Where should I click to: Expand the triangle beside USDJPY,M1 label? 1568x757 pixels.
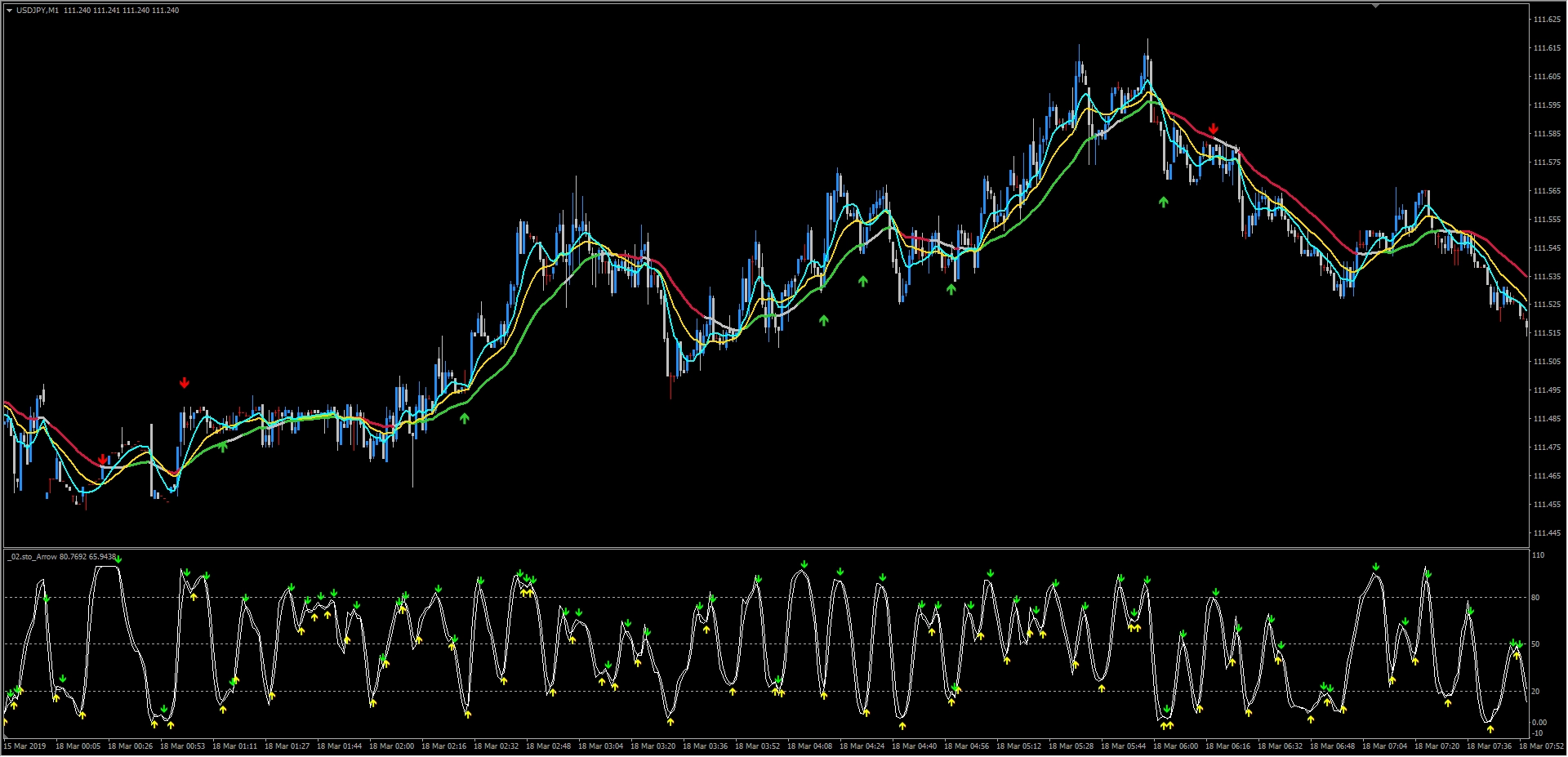9,11
